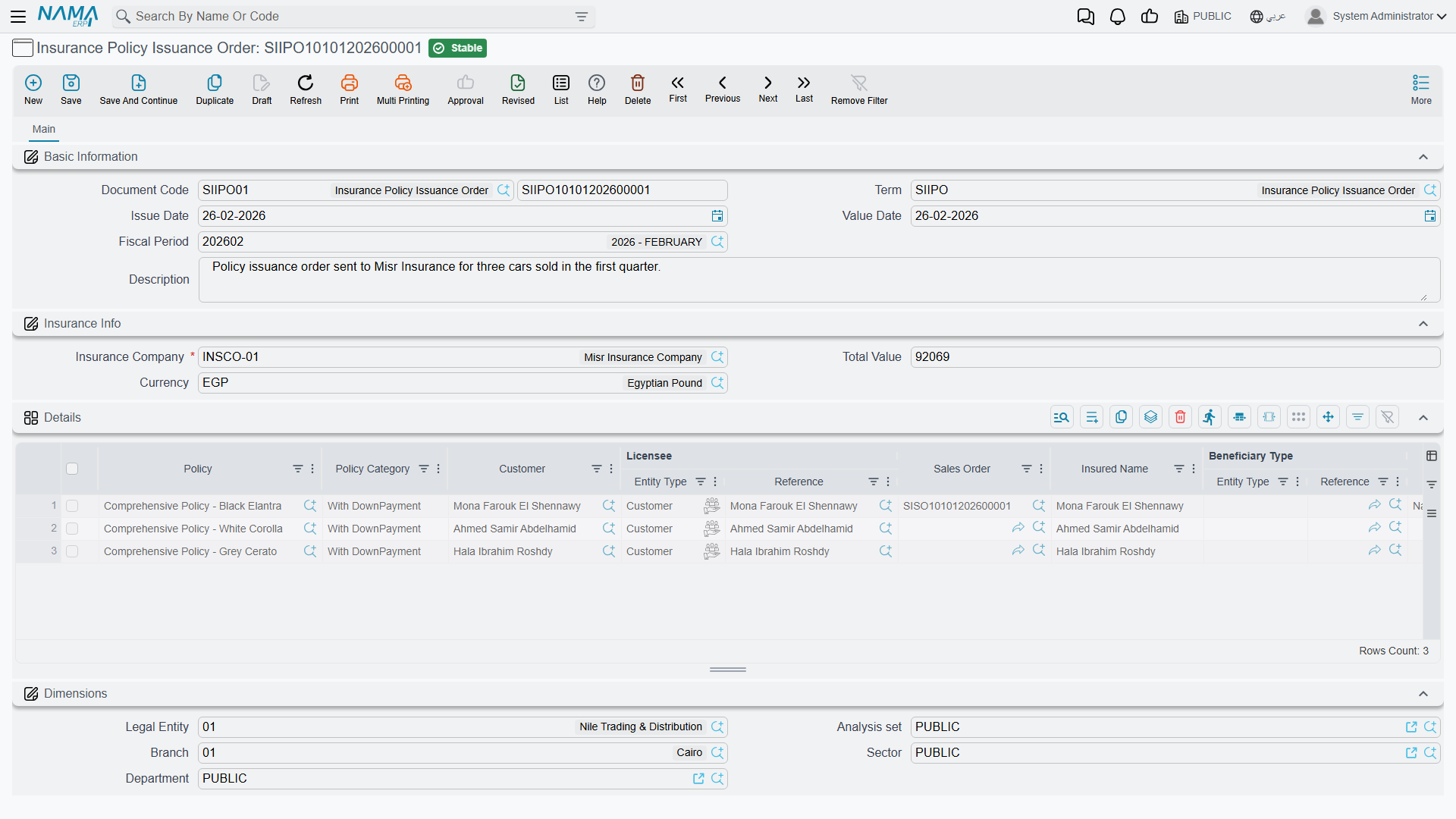The image size is (1456, 819).
Task: Click the Draft toolbar button
Action: pyautogui.click(x=262, y=89)
